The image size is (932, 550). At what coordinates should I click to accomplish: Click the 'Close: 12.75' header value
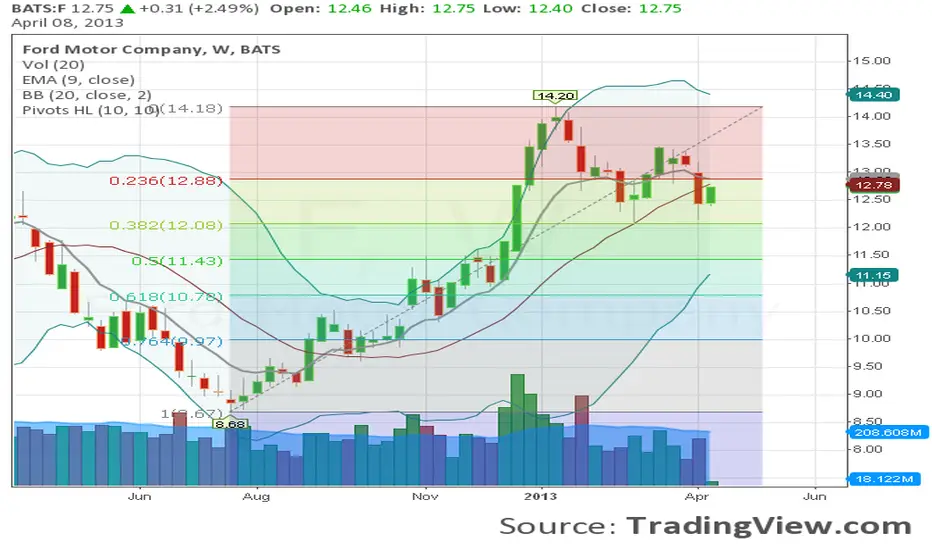(x=631, y=8)
